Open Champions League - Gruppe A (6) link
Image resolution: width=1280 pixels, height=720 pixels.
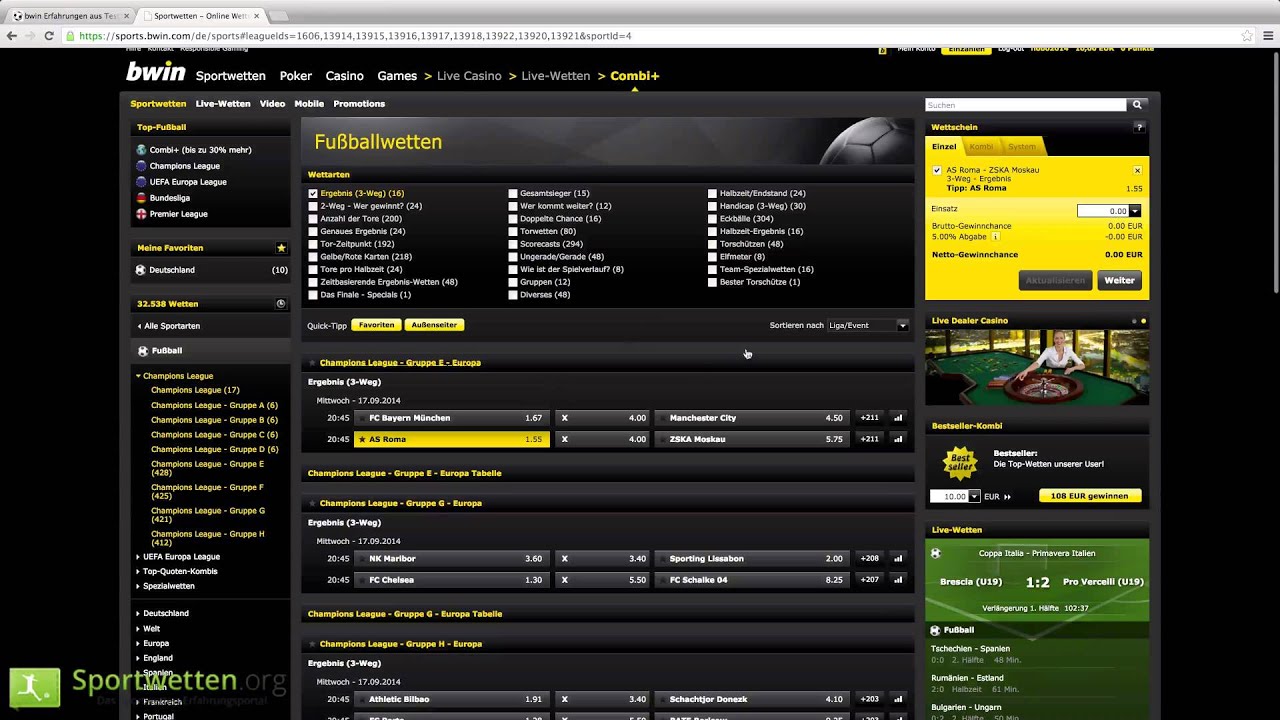[x=214, y=405]
